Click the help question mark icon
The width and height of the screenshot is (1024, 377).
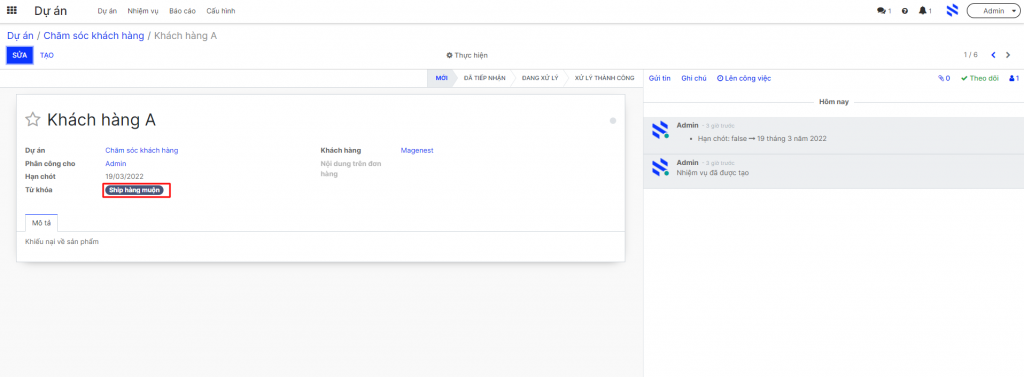click(904, 11)
